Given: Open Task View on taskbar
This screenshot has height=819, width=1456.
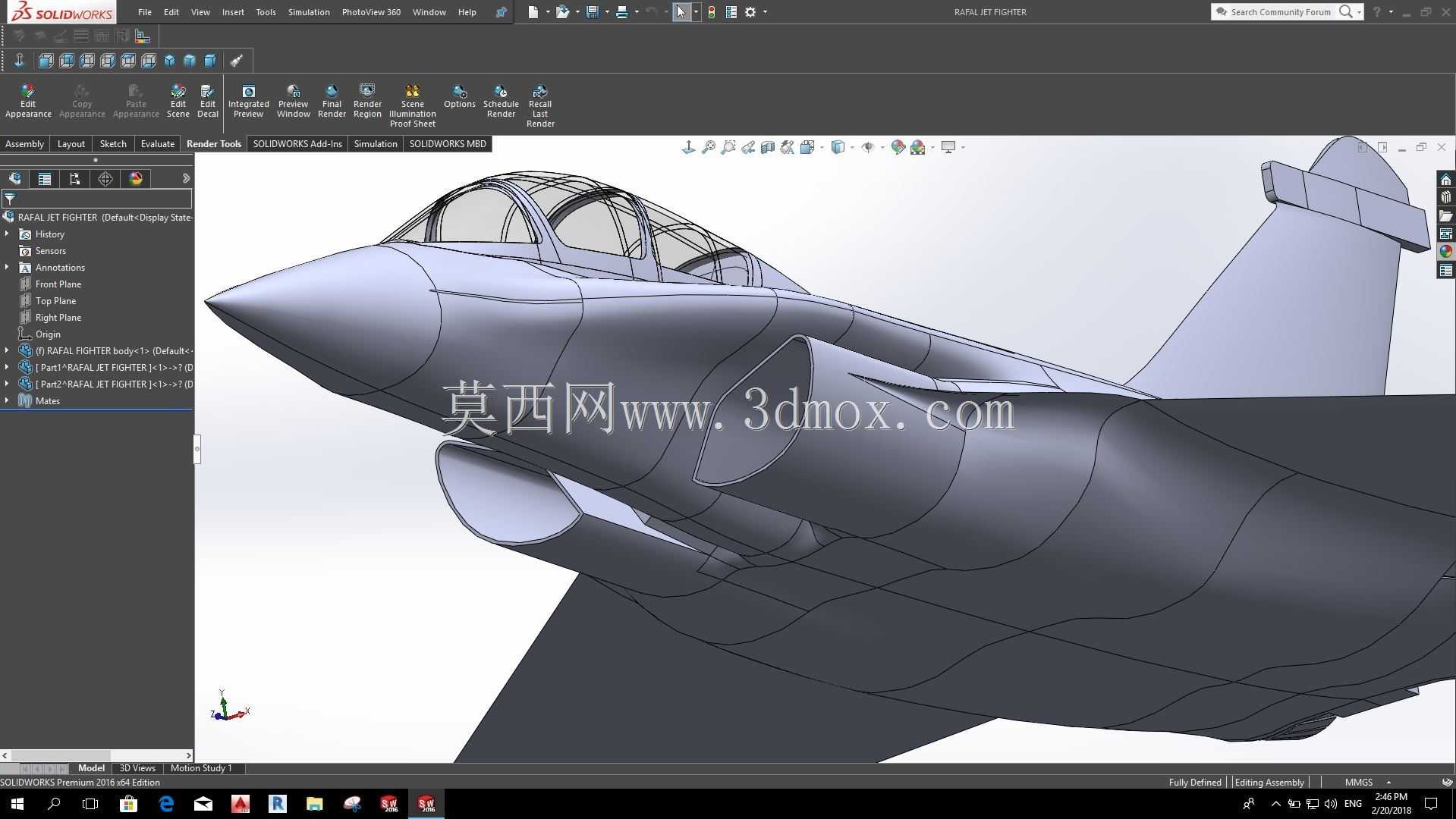Looking at the screenshot, I should [90, 804].
